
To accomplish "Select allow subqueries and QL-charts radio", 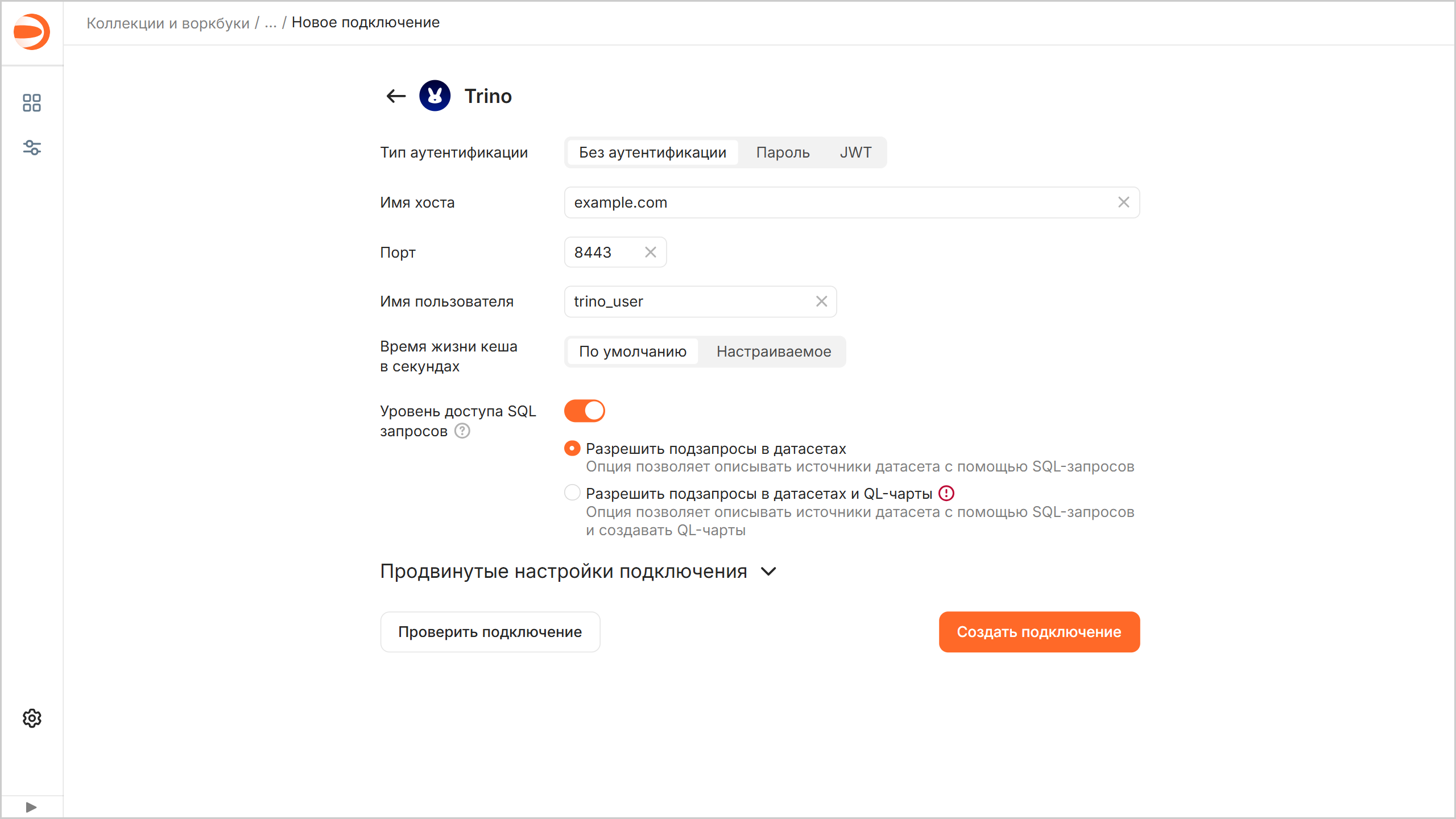I will tap(572, 493).
